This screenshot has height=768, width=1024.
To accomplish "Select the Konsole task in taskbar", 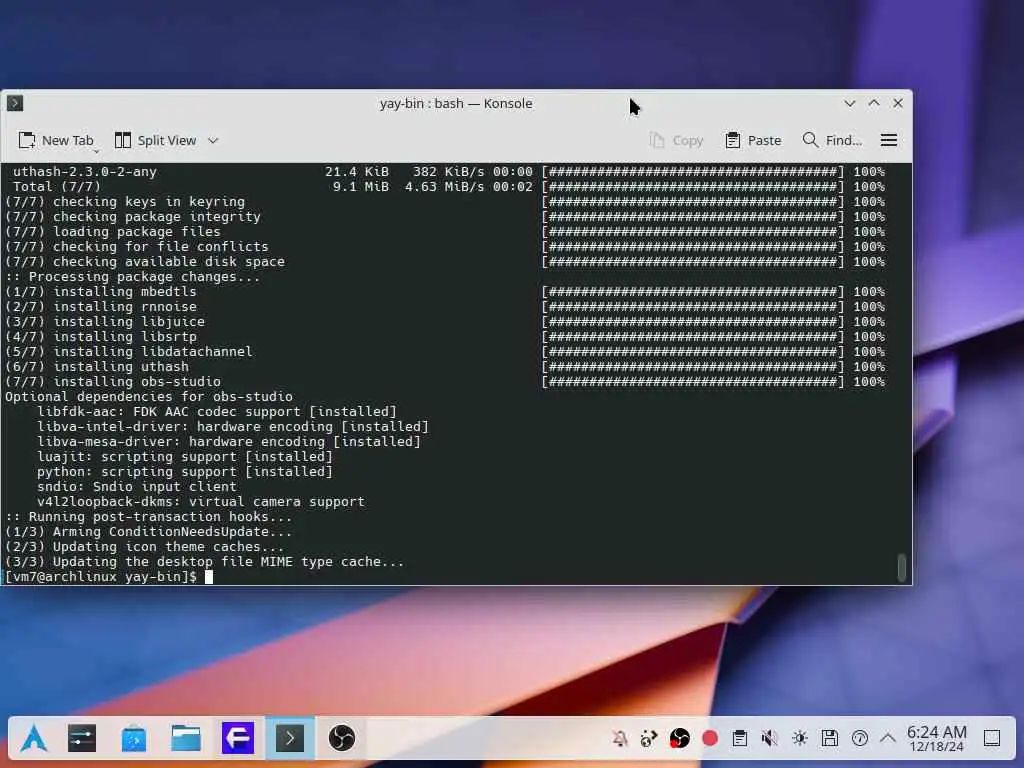I will point(290,739).
